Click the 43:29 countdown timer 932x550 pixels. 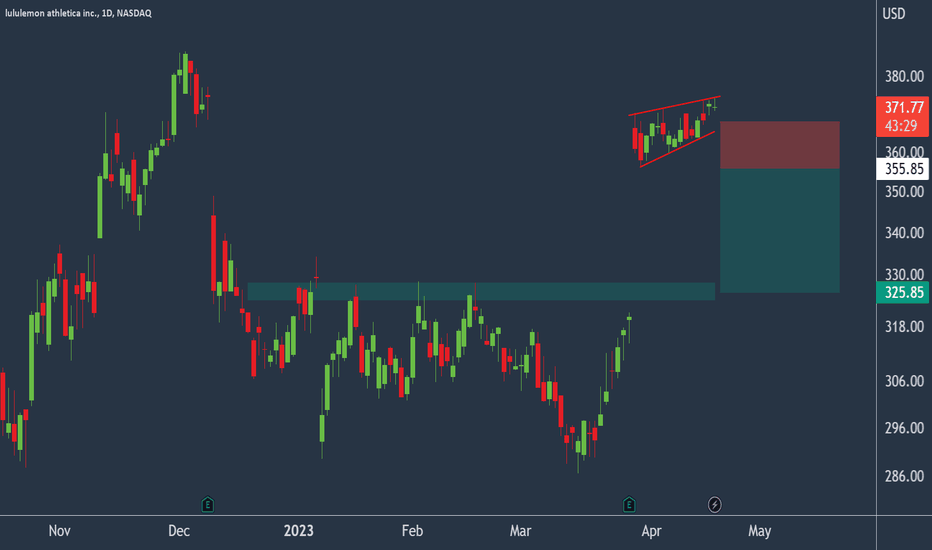[900, 126]
